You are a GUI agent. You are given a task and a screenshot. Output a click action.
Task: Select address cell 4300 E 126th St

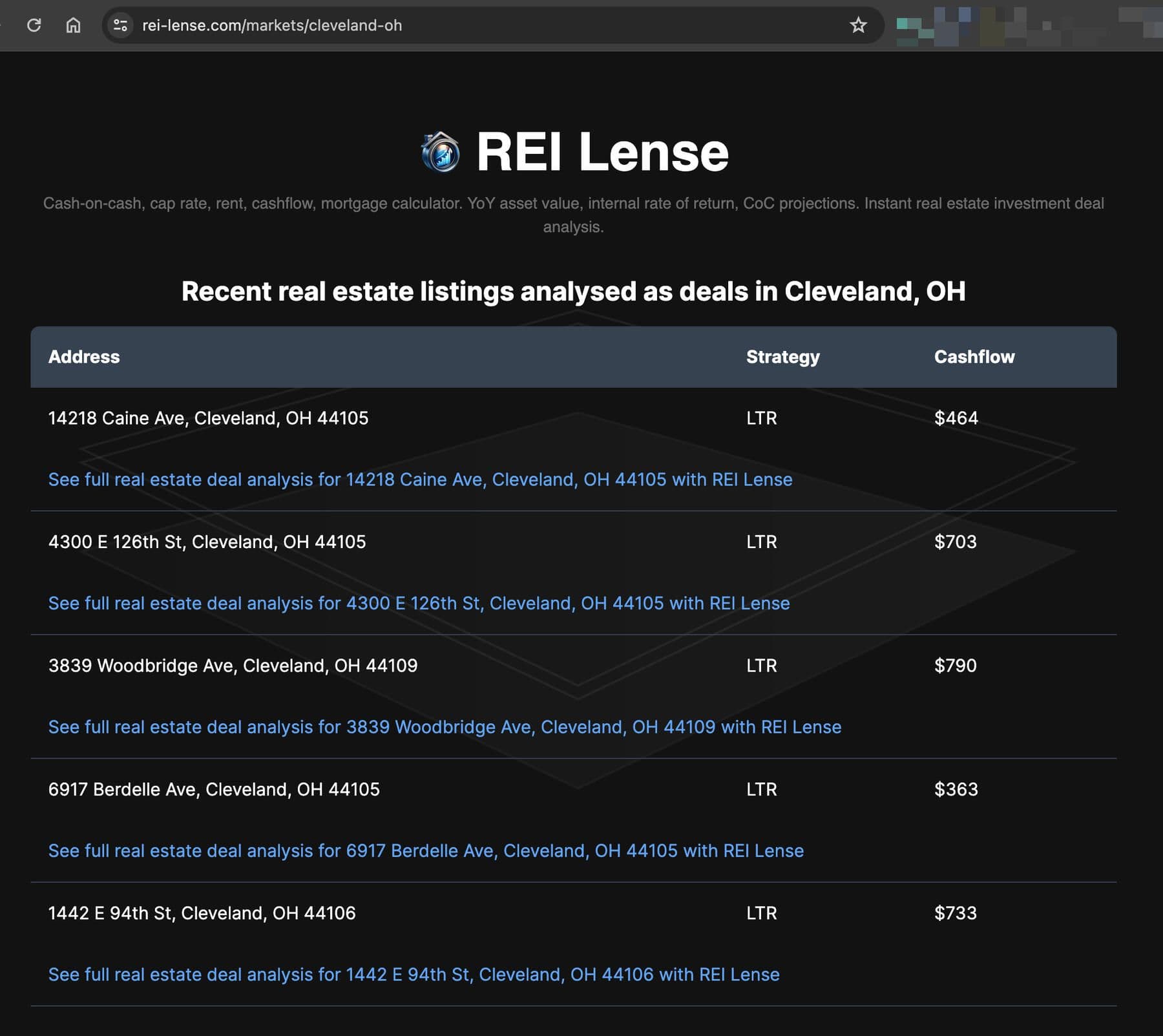pos(207,542)
